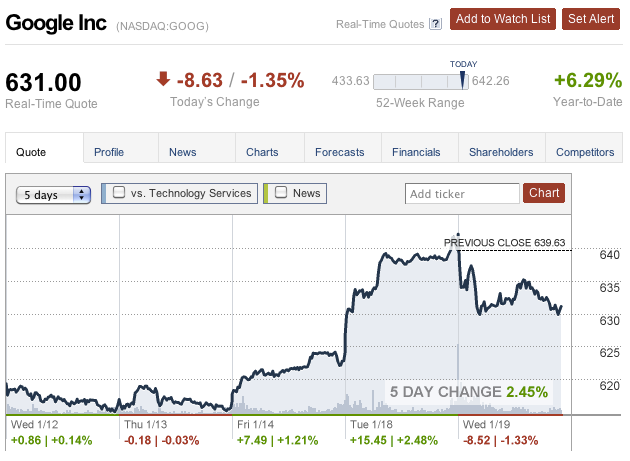630x461 pixels.
Task: Open the News tab
Action: pos(183,152)
